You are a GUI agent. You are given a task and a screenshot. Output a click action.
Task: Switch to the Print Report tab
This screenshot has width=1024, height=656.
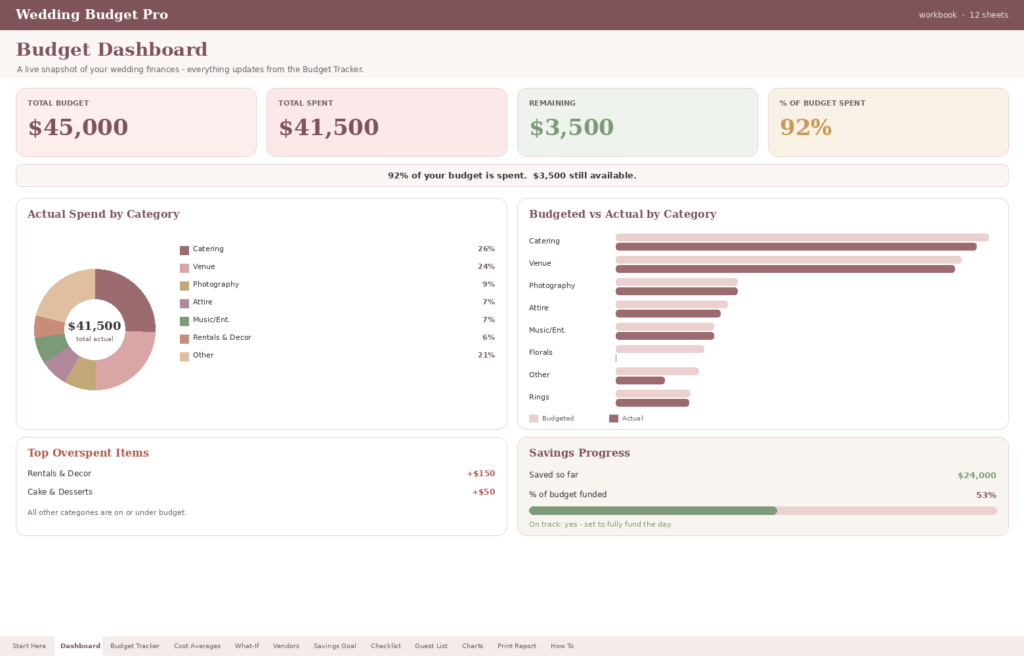(x=517, y=646)
